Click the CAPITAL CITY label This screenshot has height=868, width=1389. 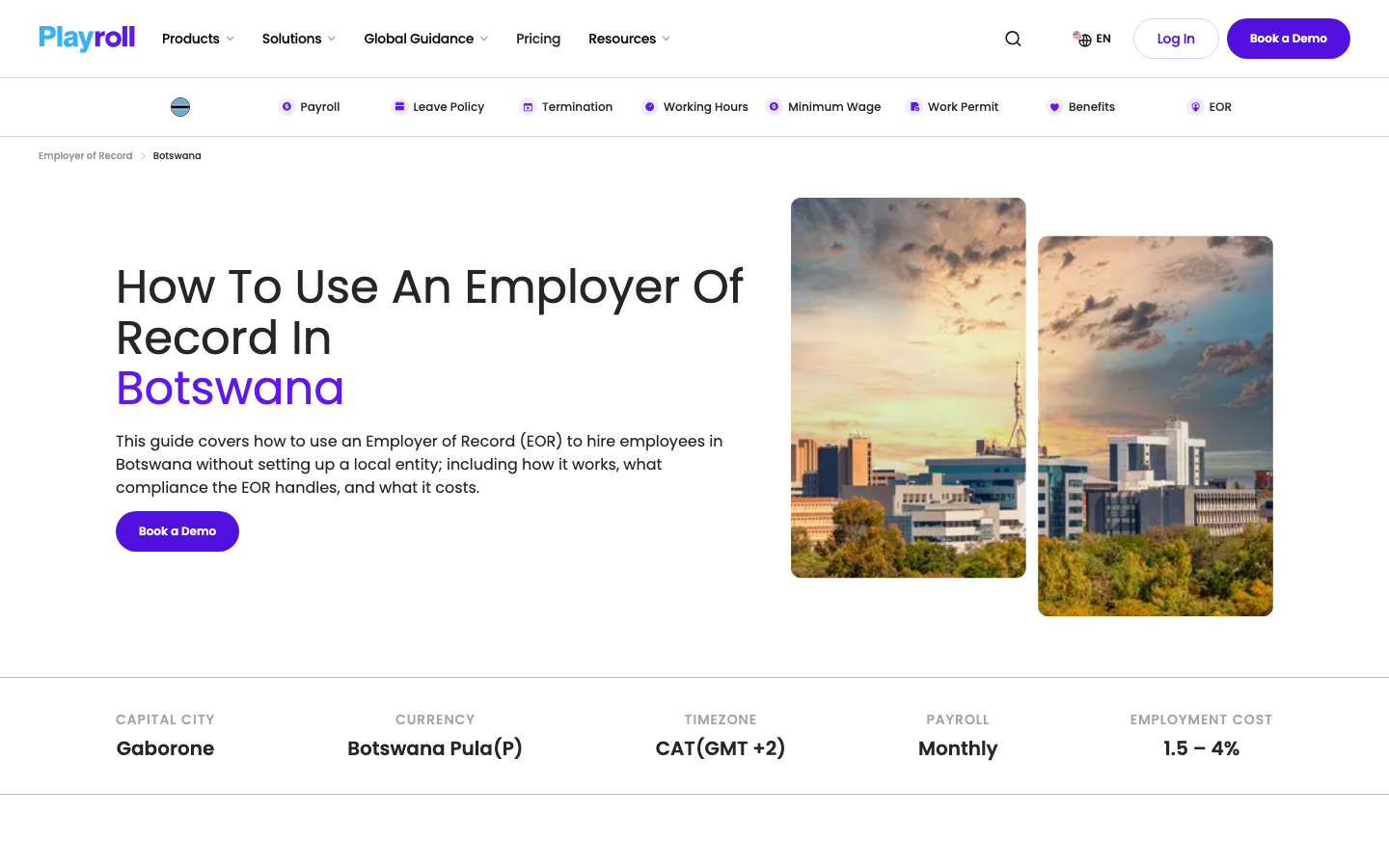click(165, 719)
